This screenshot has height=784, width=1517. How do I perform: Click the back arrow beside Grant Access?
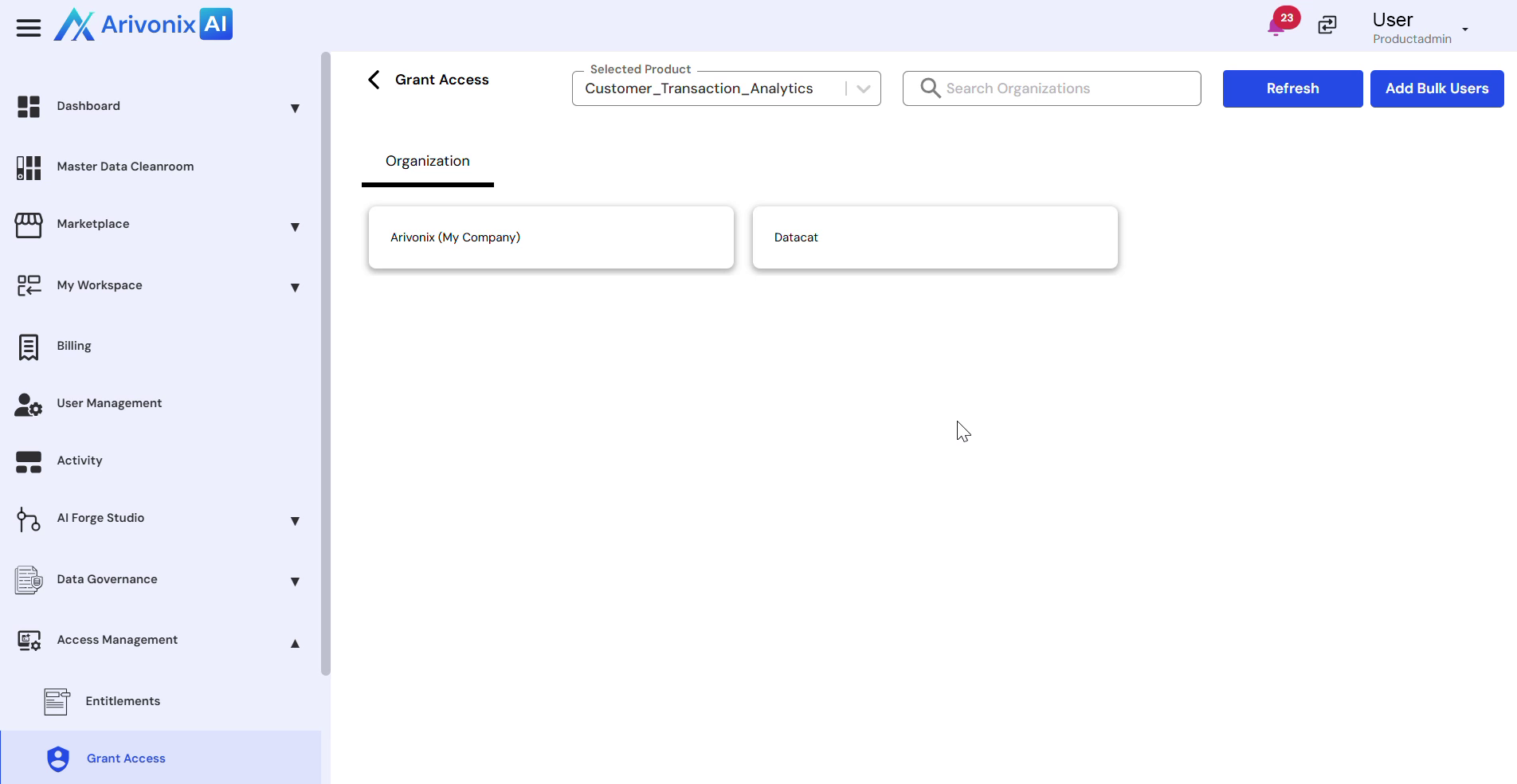374,80
